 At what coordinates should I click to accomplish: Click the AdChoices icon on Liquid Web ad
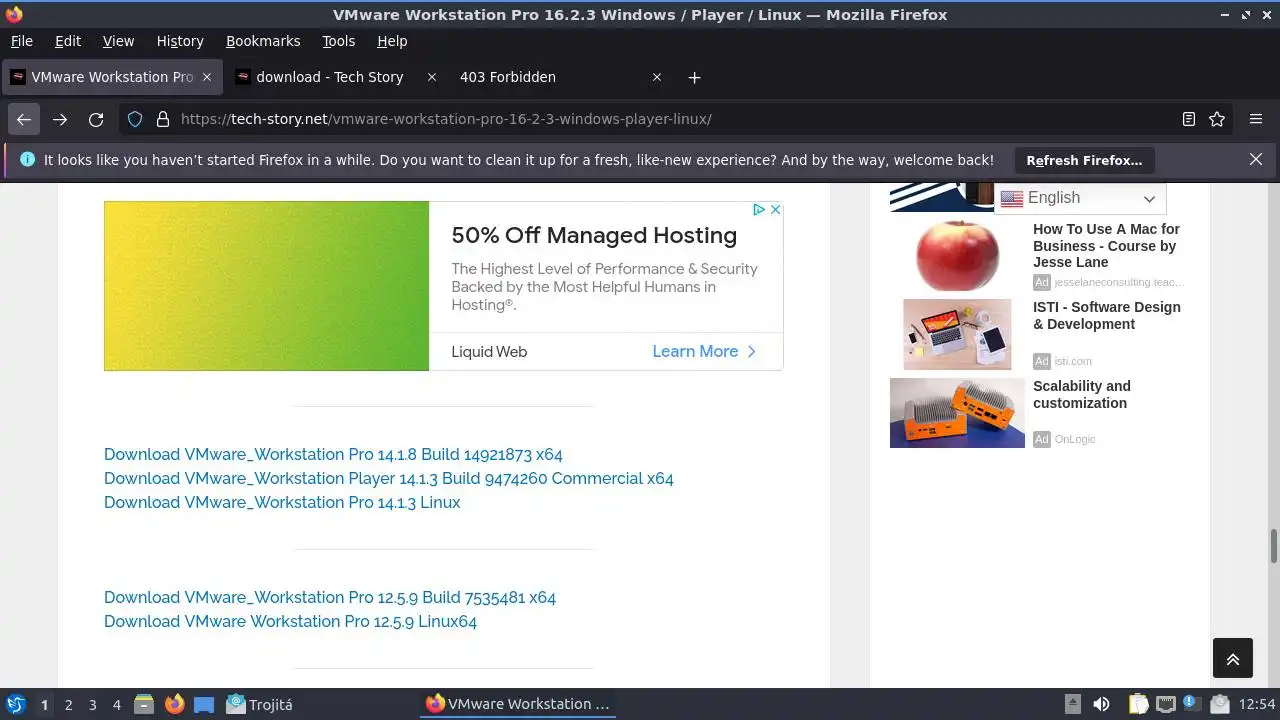(759, 209)
